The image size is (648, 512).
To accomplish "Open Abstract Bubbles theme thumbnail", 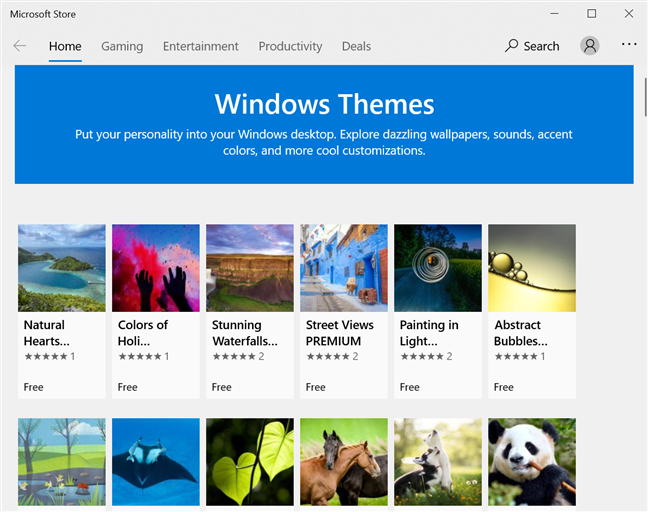I will pyautogui.click(x=532, y=268).
